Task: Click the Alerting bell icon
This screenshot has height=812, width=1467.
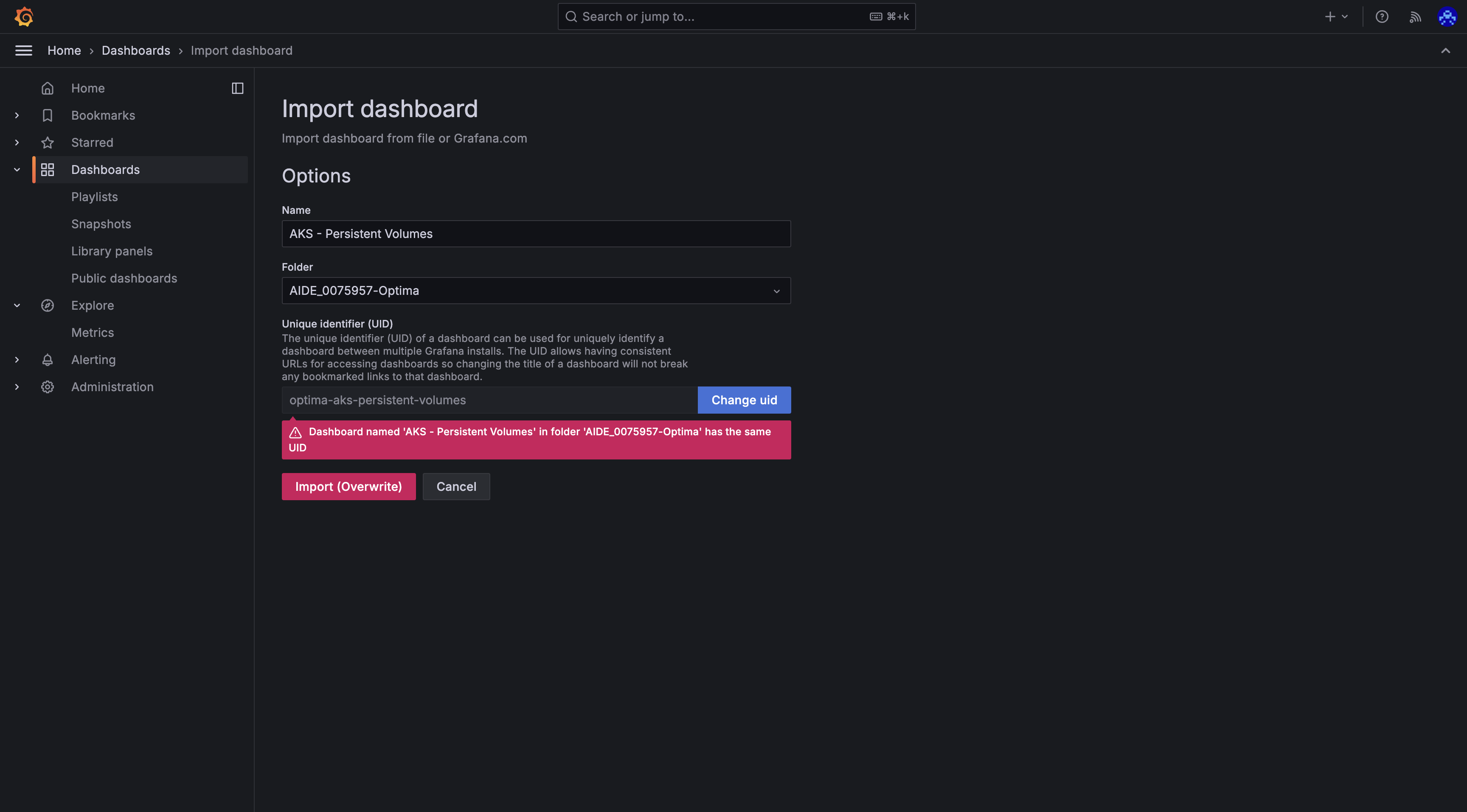Action: [47, 360]
